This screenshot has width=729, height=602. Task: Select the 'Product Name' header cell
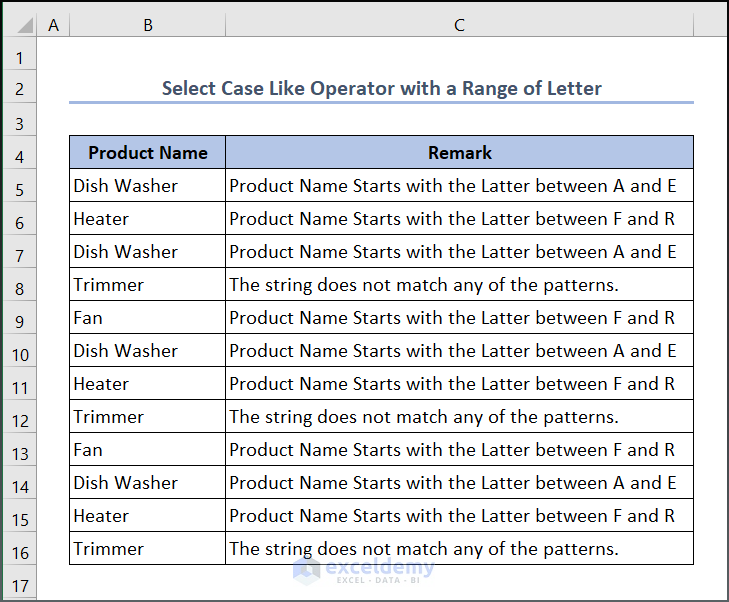[147, 153]
